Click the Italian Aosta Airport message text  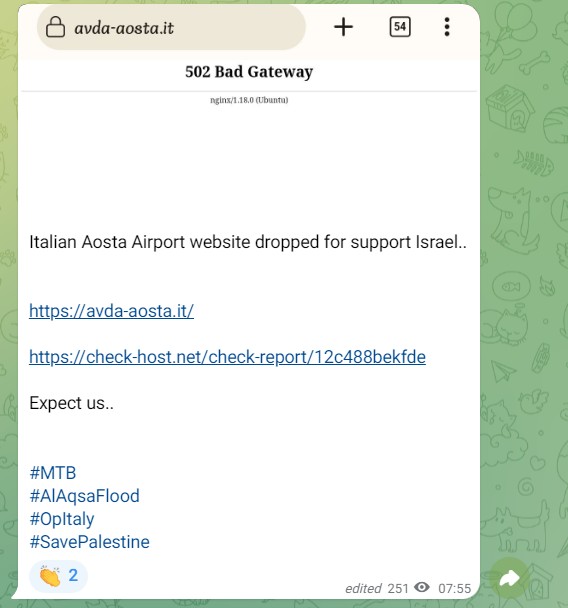point(248,242)
